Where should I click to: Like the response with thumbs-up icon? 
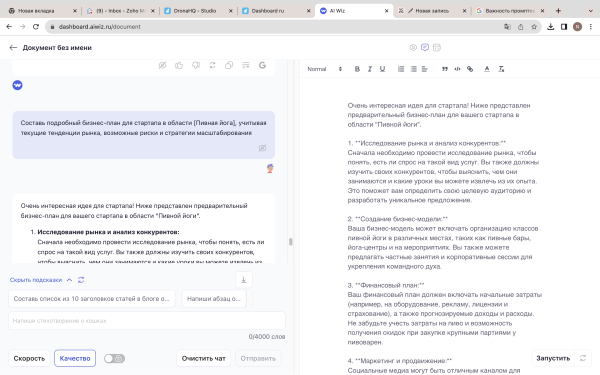tap(179, 65)
